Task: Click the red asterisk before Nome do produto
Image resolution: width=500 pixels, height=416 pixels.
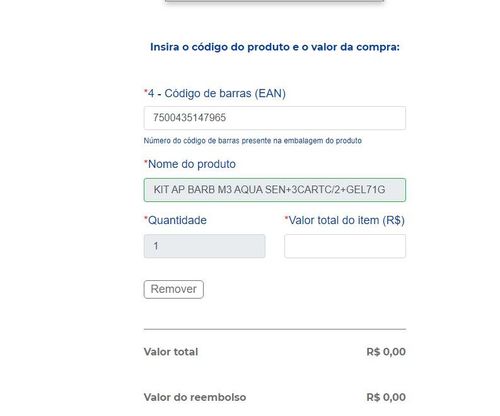Action: (x=146, y=162)
